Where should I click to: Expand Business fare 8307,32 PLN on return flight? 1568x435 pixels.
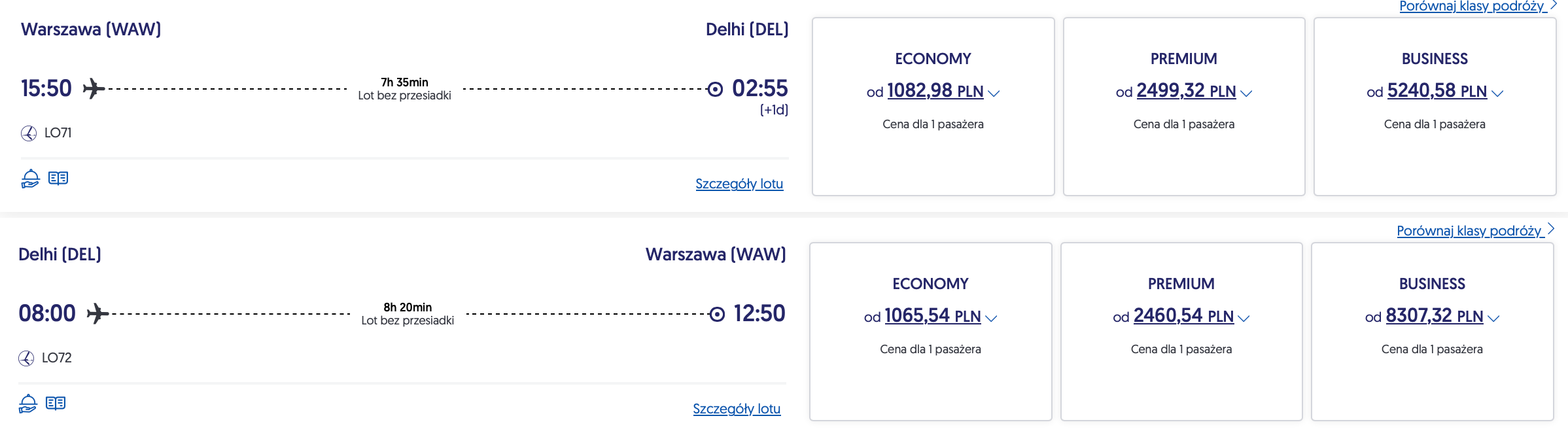tap(1493, 319)
